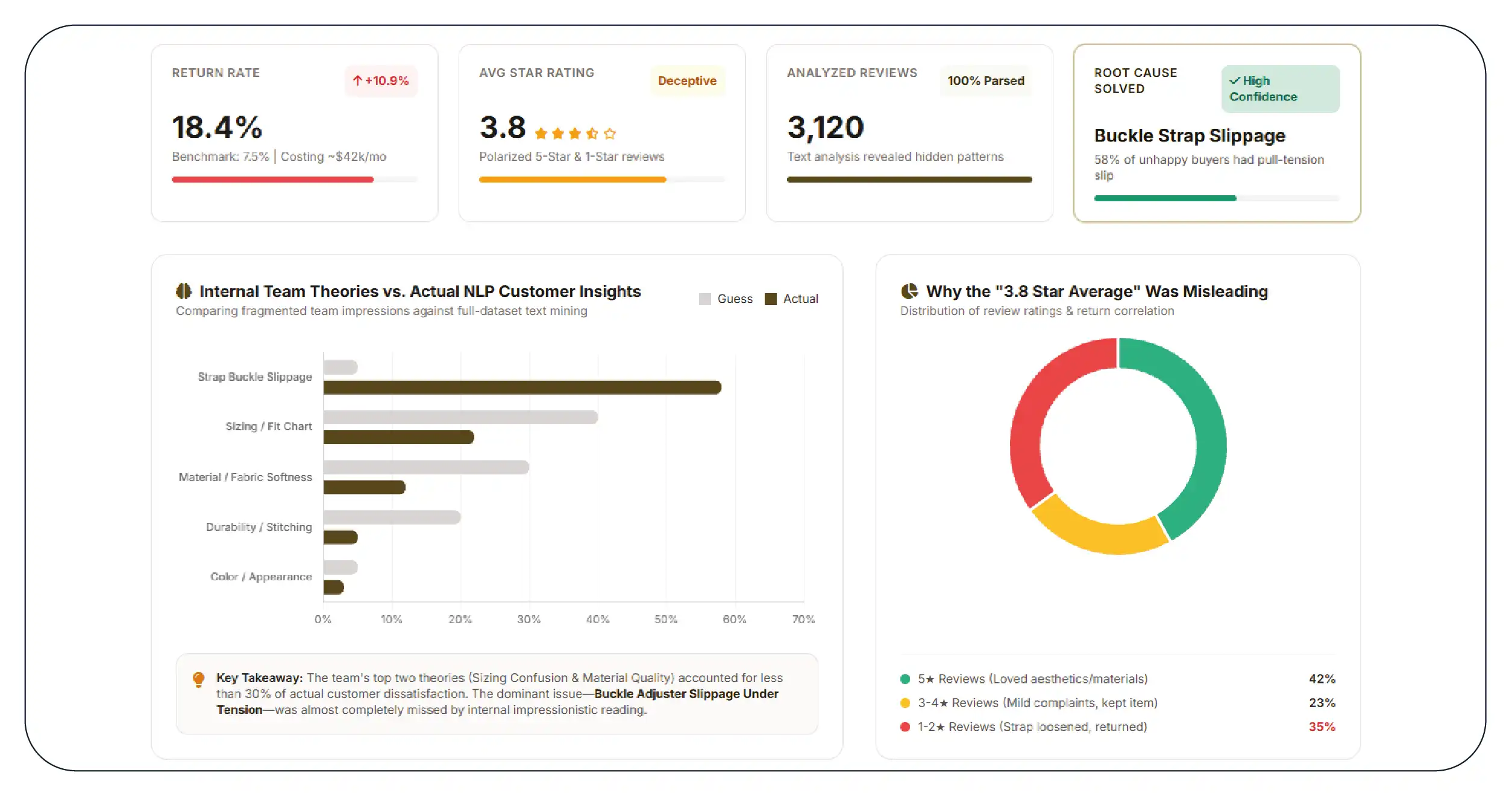The image size is (1512, 796).
Task: Toggle the Actual legend series
Action: click(x=791, y=299)
